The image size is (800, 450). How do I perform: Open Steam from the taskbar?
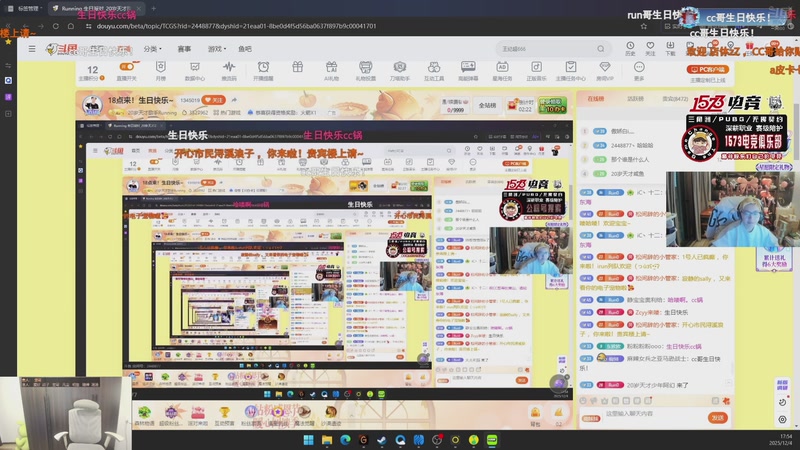tap(382, 440)
